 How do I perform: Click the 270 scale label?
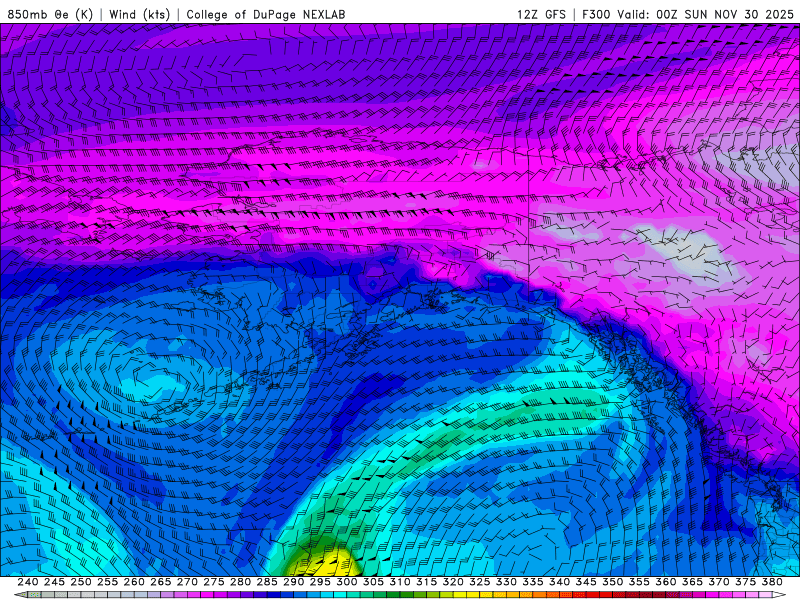[x=187, y=582]
